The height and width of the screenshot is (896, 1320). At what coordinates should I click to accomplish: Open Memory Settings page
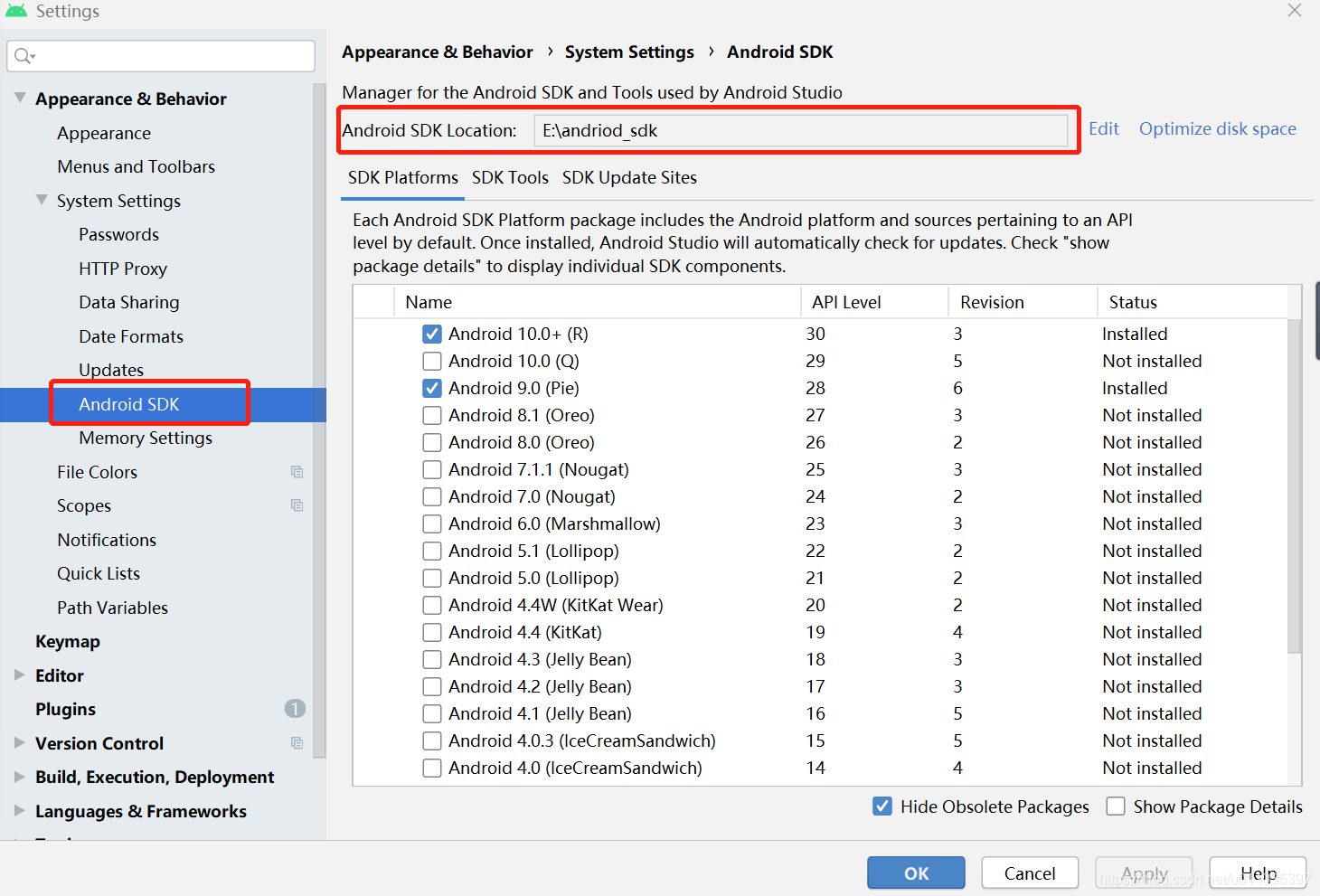(146, 438)
